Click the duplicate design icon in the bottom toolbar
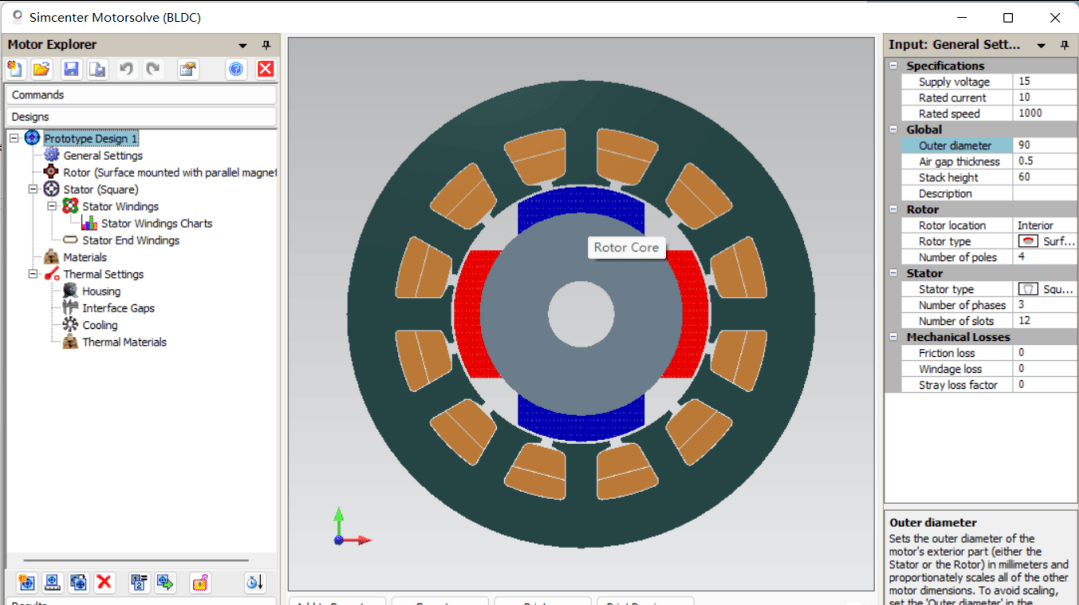The width and height of the screenshot is (1079, 605). click(x=78, y=583)
